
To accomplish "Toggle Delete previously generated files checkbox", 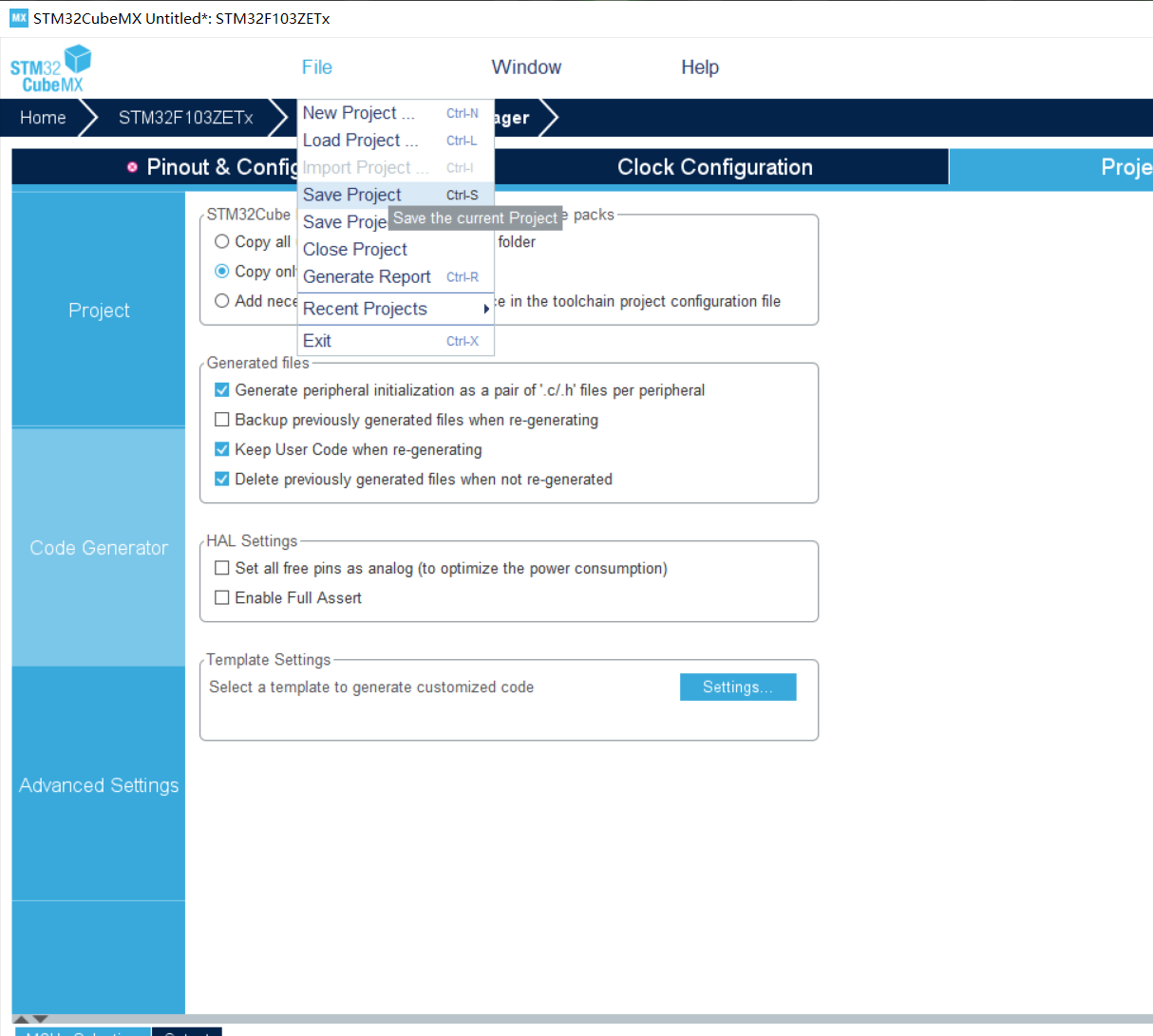I will (222, 480).
